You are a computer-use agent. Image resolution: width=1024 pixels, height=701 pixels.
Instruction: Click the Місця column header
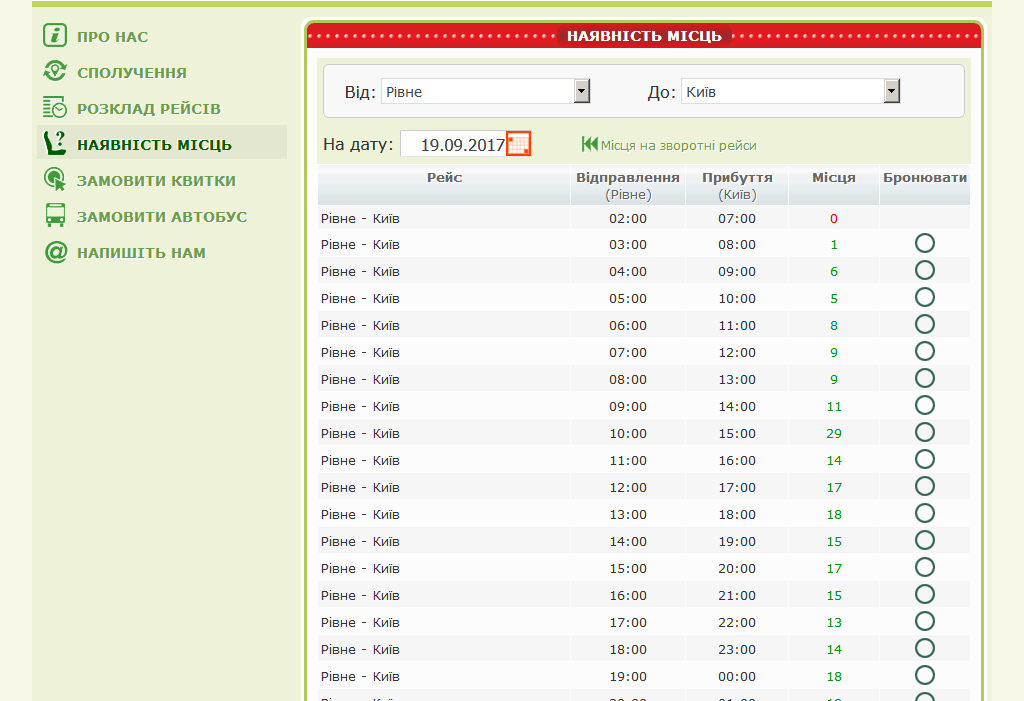click(834, 186)
